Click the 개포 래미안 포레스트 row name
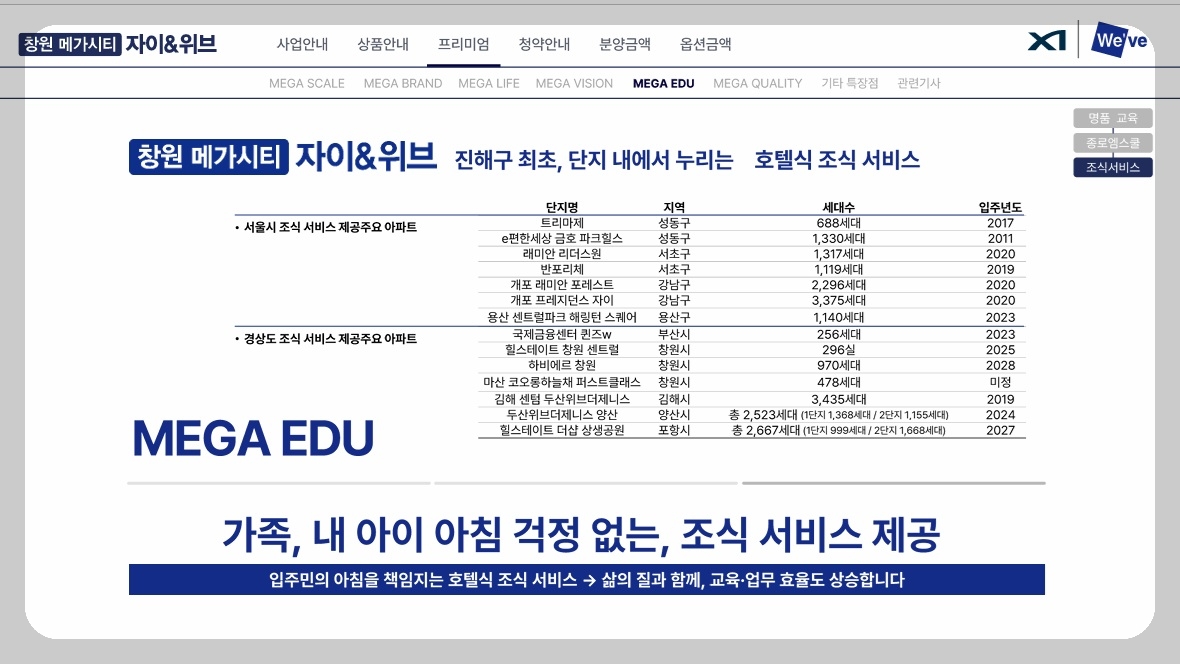1180x664 pixels. coord(562,285)
